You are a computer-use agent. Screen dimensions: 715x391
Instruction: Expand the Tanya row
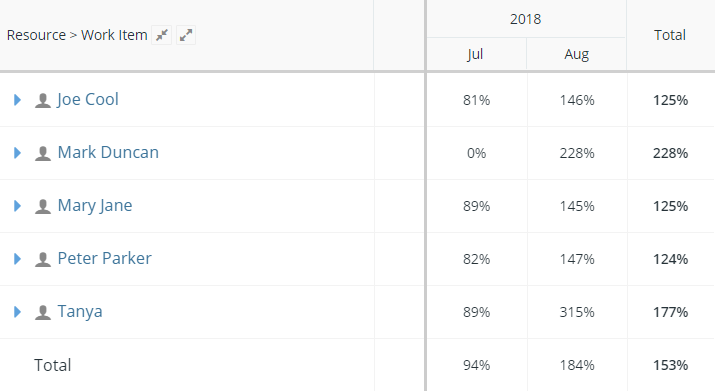(x=17, y=312)
